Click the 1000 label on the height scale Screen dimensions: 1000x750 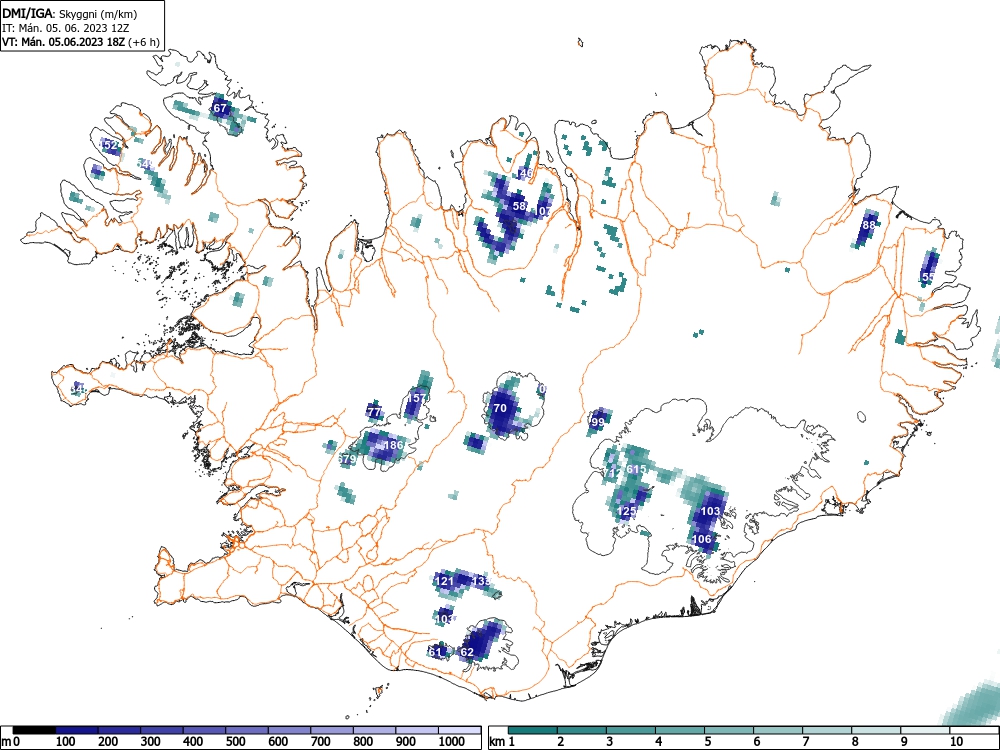click(452, 742)
